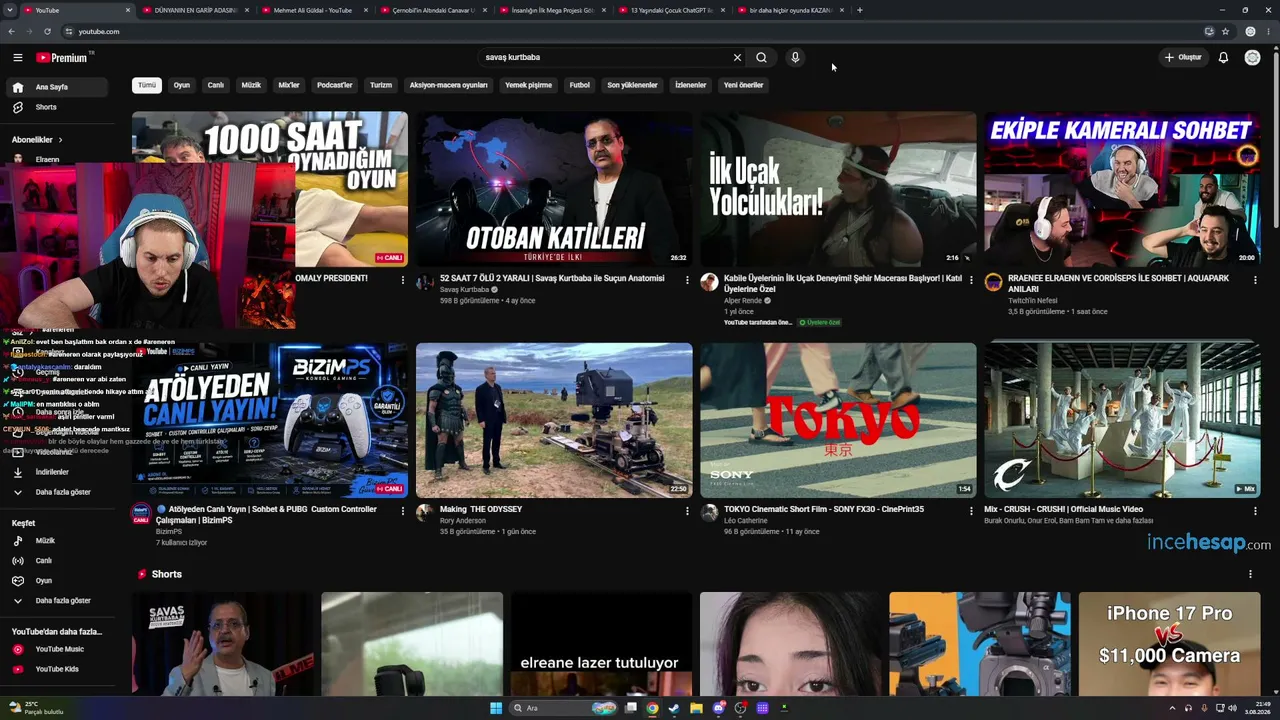1280x720 pixels.
Task: Open options for TOKYO Cinematic Short Film
Action: pos(971,511)
